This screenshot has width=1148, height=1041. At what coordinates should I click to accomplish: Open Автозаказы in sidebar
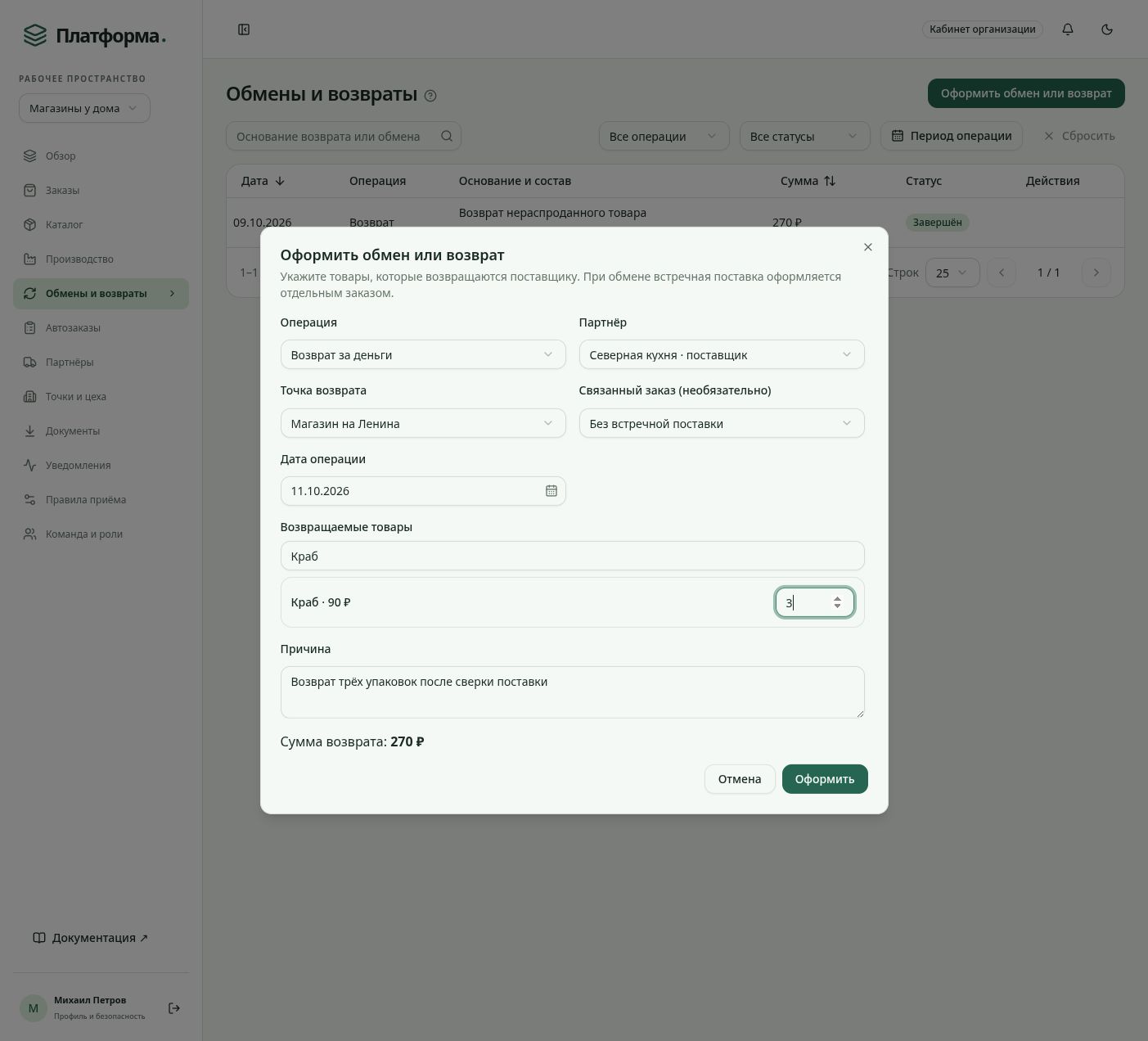pyautogui.click(x=101, y=328)
